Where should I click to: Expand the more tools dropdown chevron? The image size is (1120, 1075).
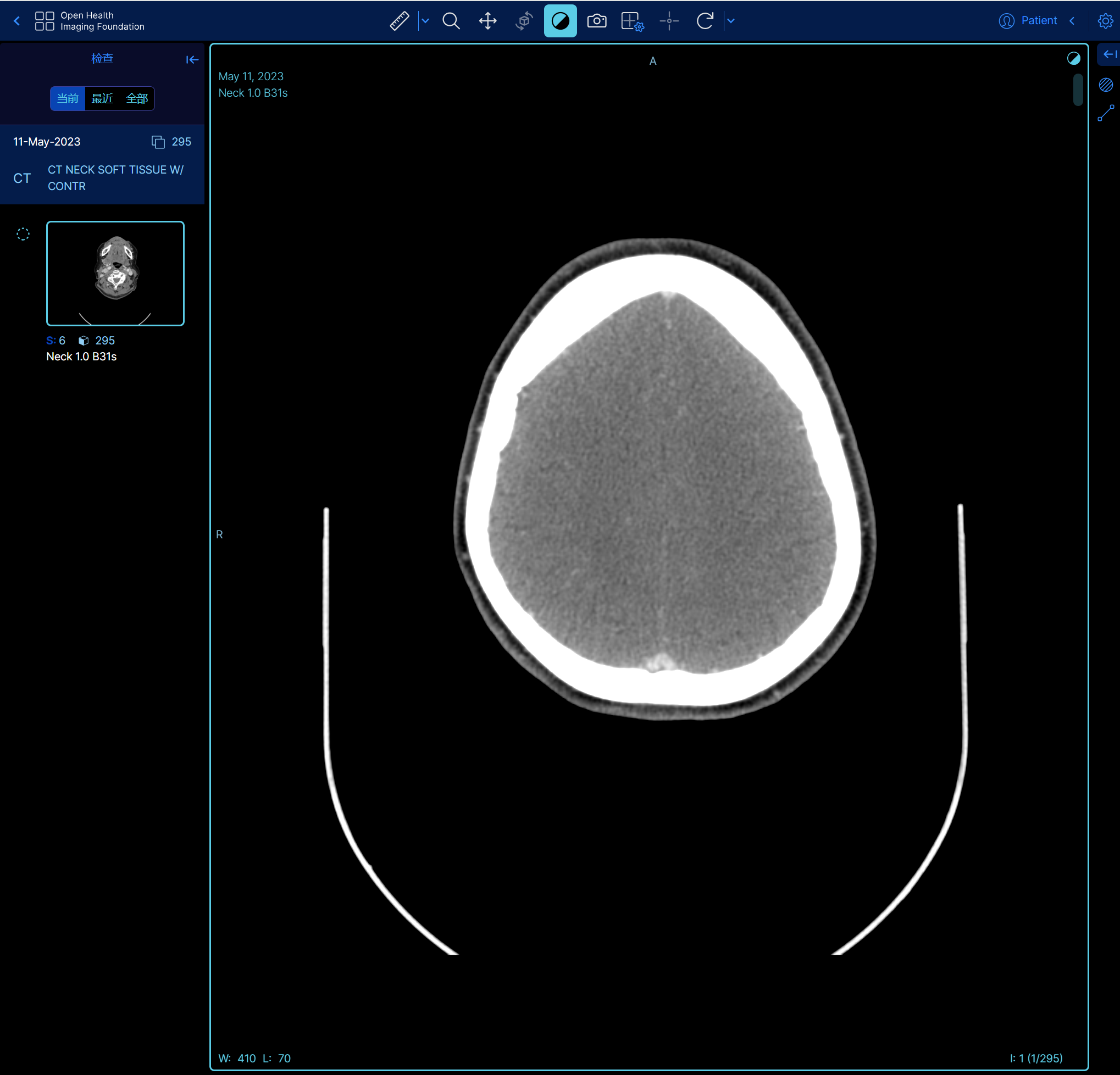click(x=731, y=21)
